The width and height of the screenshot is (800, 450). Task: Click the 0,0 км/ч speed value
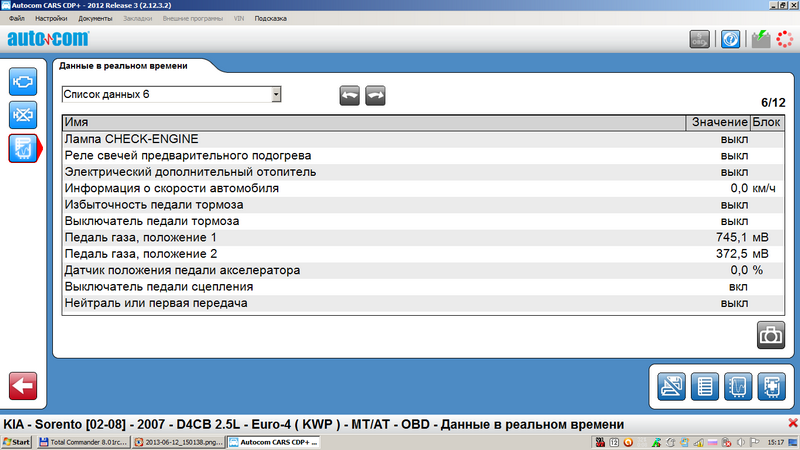[x=753, y=188]
